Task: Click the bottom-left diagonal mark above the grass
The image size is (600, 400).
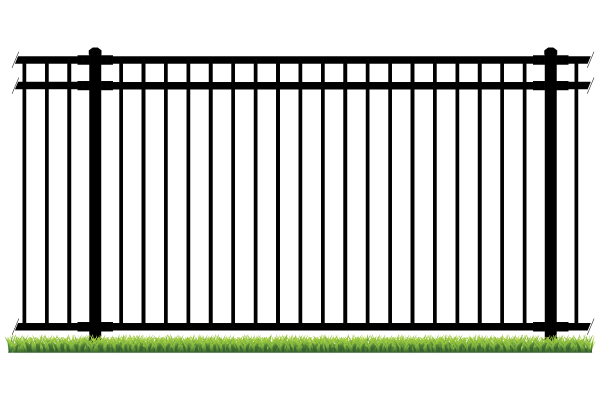Action: point(15,325)
